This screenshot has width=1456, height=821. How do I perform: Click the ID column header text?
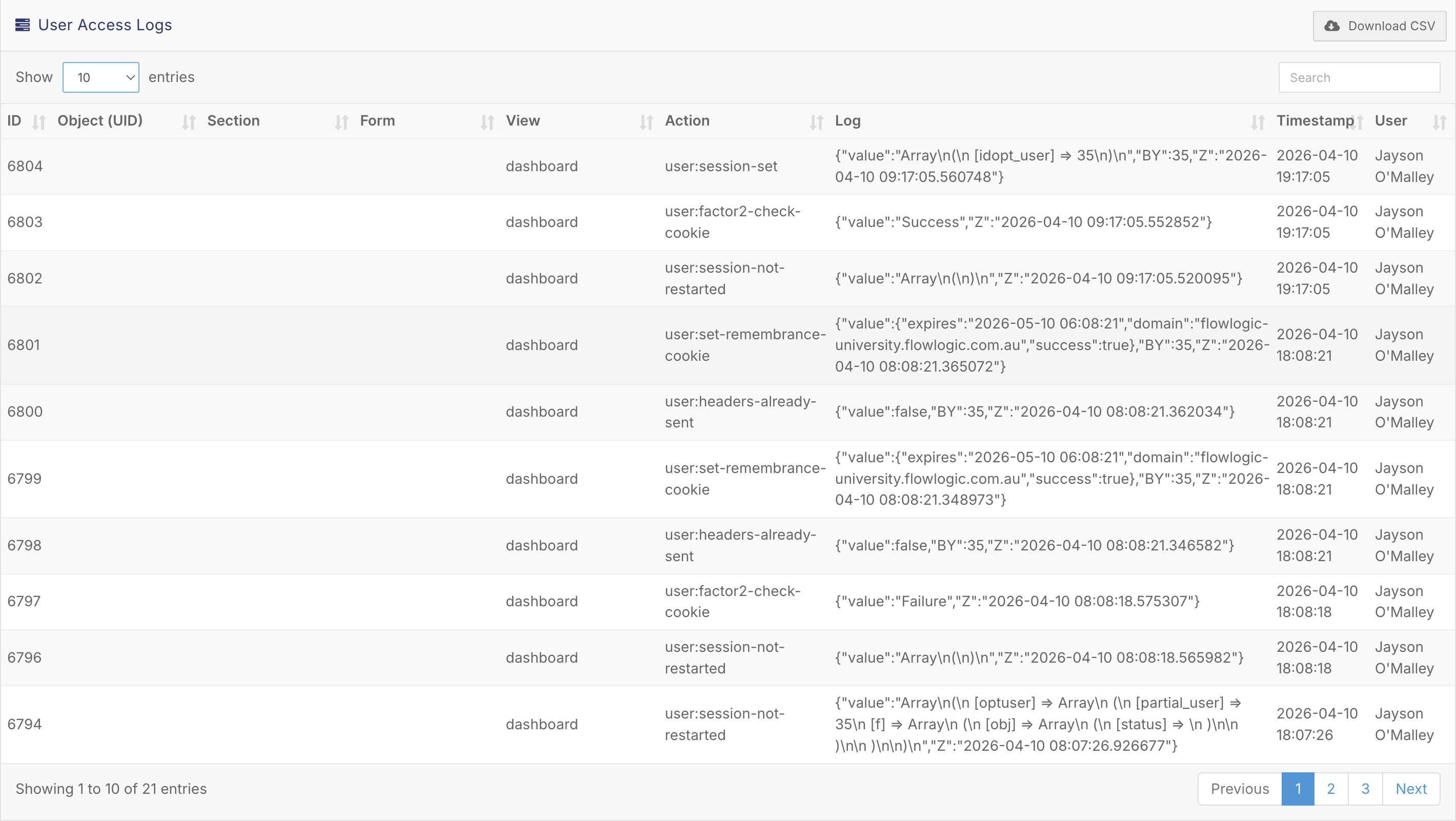(14, 120)
